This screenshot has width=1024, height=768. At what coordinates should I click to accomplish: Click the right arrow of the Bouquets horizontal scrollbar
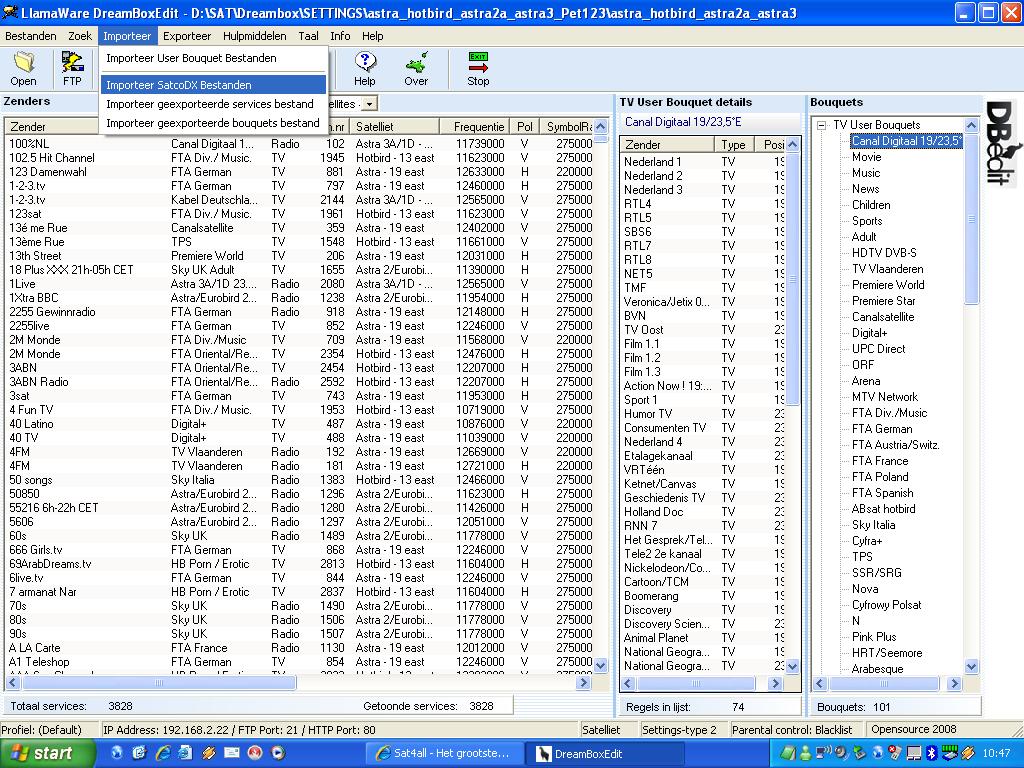(954, 684)
